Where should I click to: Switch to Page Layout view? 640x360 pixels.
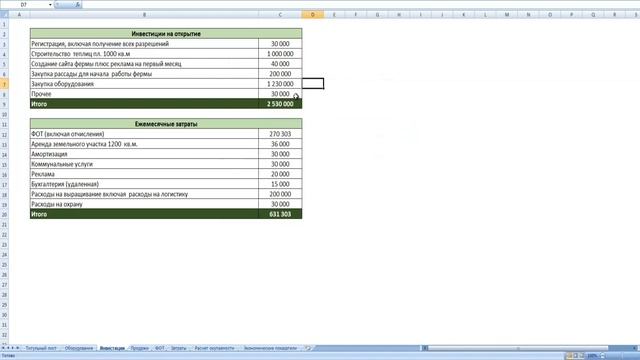pyautogui.click(x=576, y=356)
